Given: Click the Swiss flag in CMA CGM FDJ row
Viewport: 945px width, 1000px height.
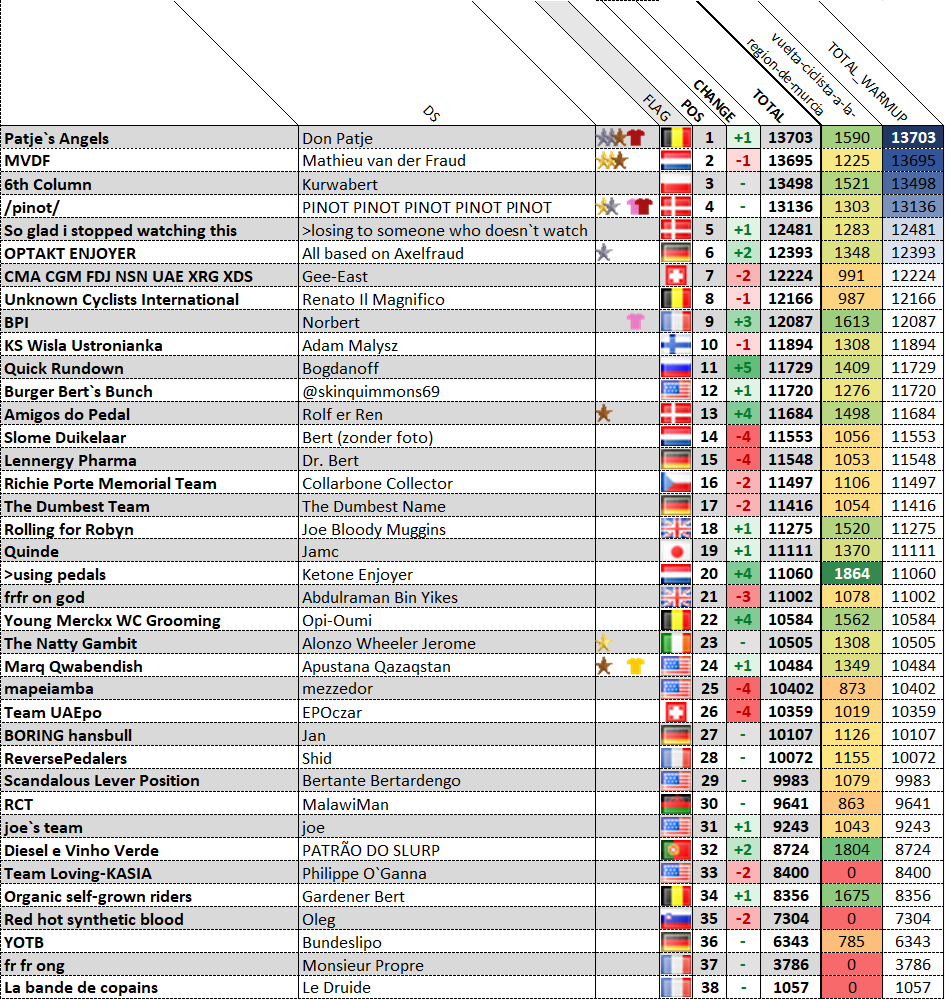Looking at the screenshot, I should point(675,276).
